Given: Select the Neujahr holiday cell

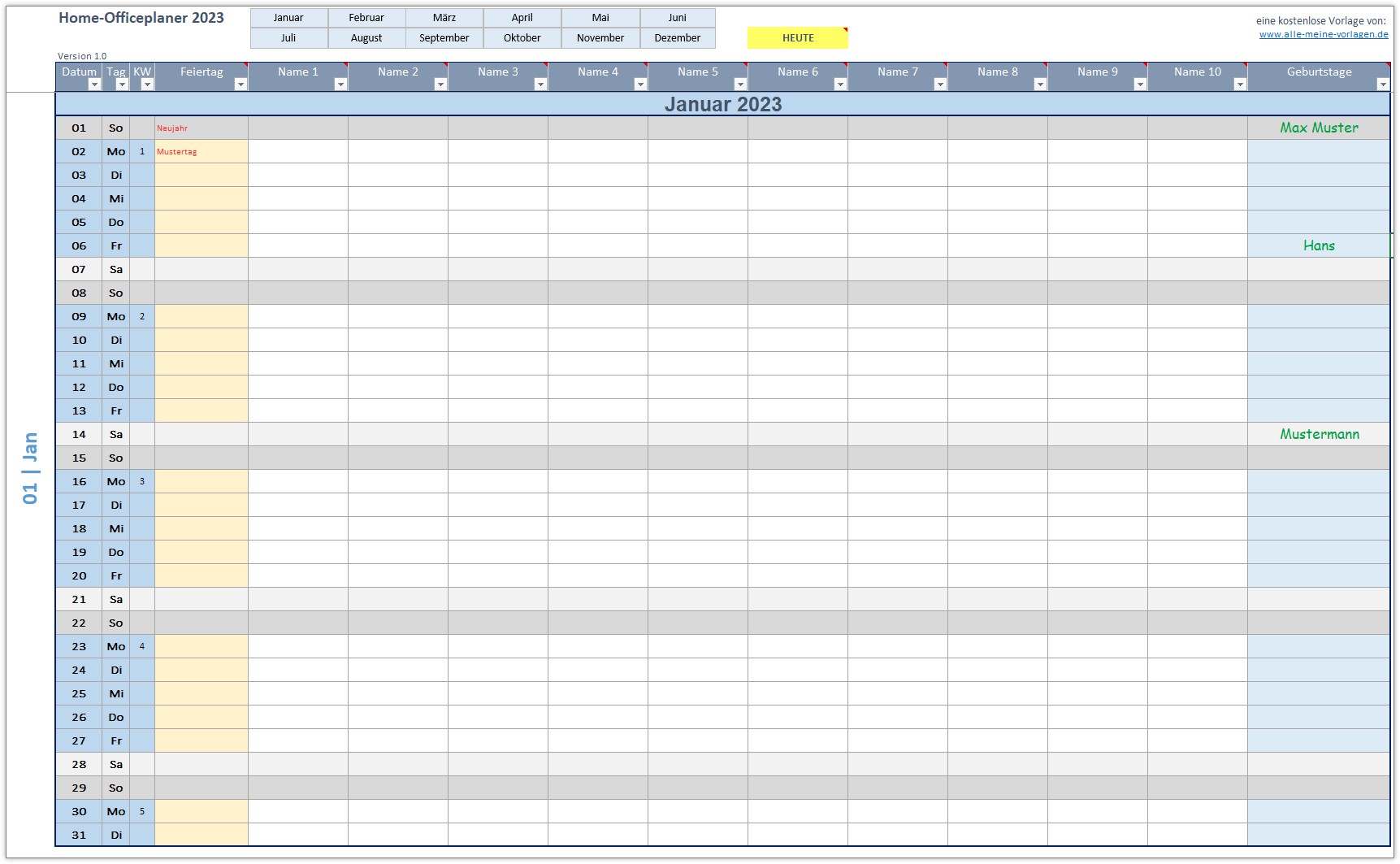Looking at the screenshot, I should coord(201,128).
